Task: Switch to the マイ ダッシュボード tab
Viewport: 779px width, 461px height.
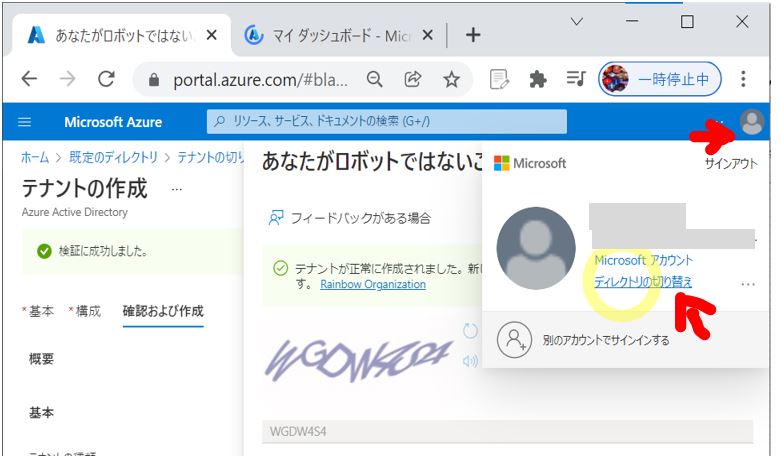Action: [338, 35]
